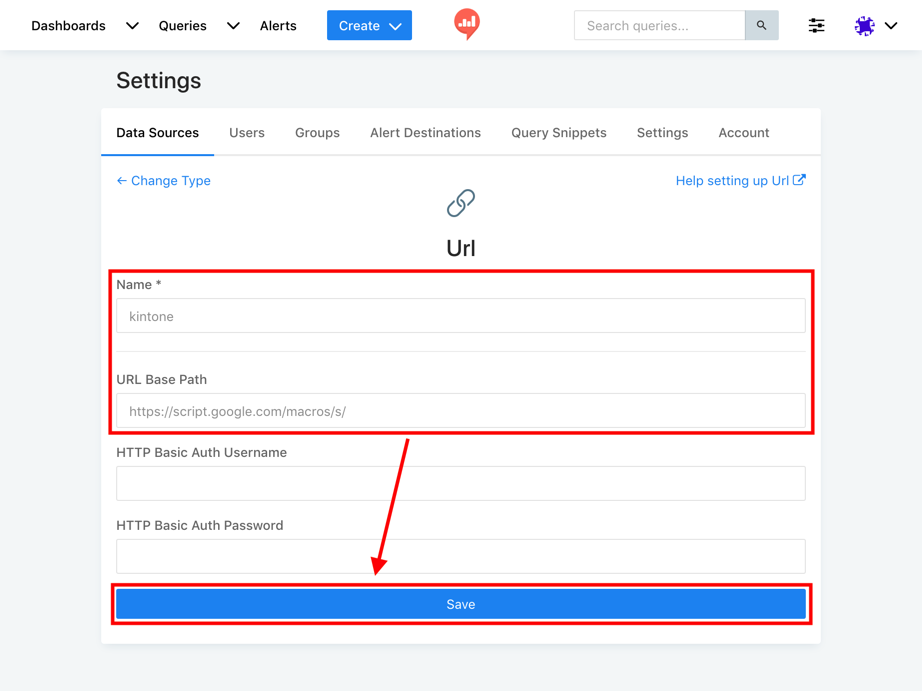Open the Alert Destinations tab
The image size is (922, 691).
tap(425, 133)
